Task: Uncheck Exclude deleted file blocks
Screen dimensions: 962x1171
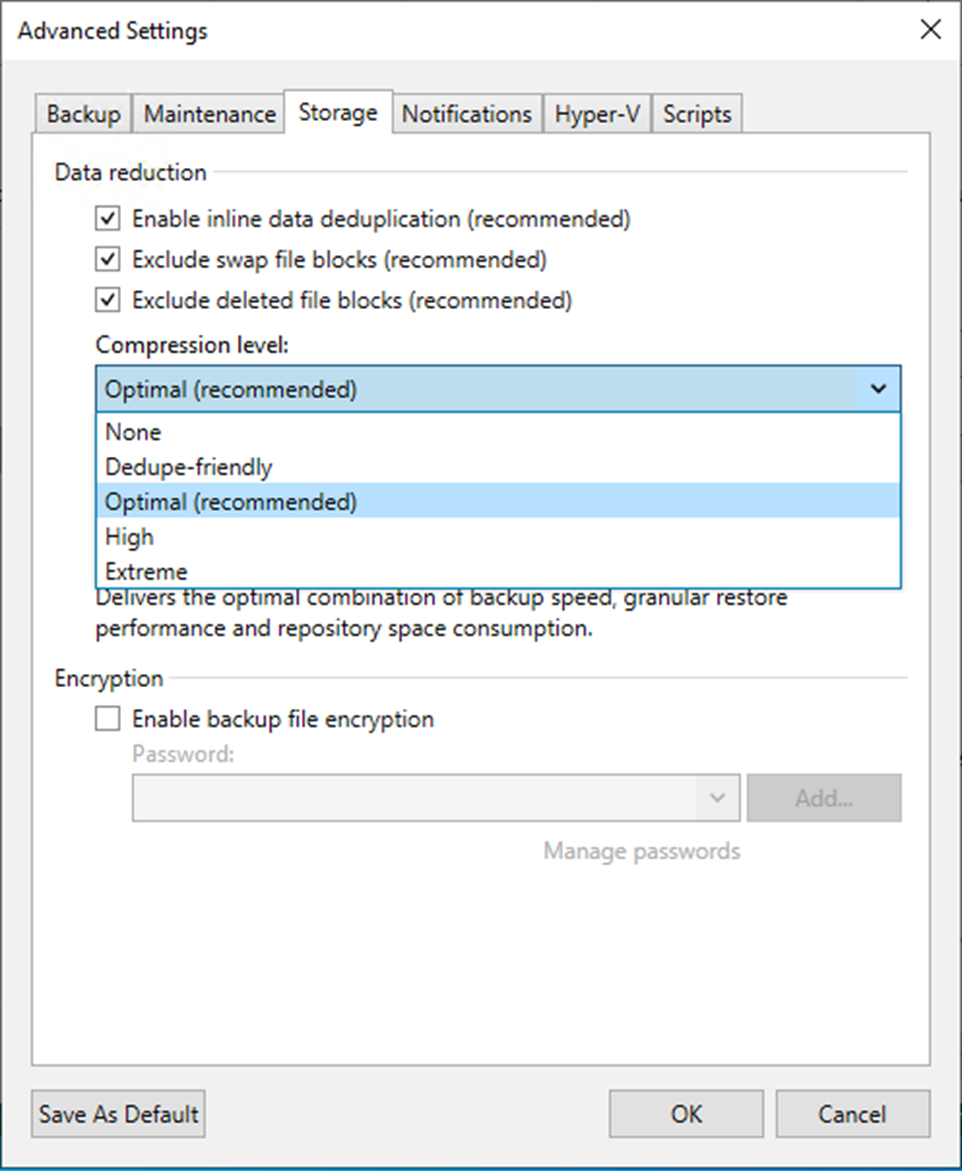Action: pyautogui.click(x=106, y=300)
